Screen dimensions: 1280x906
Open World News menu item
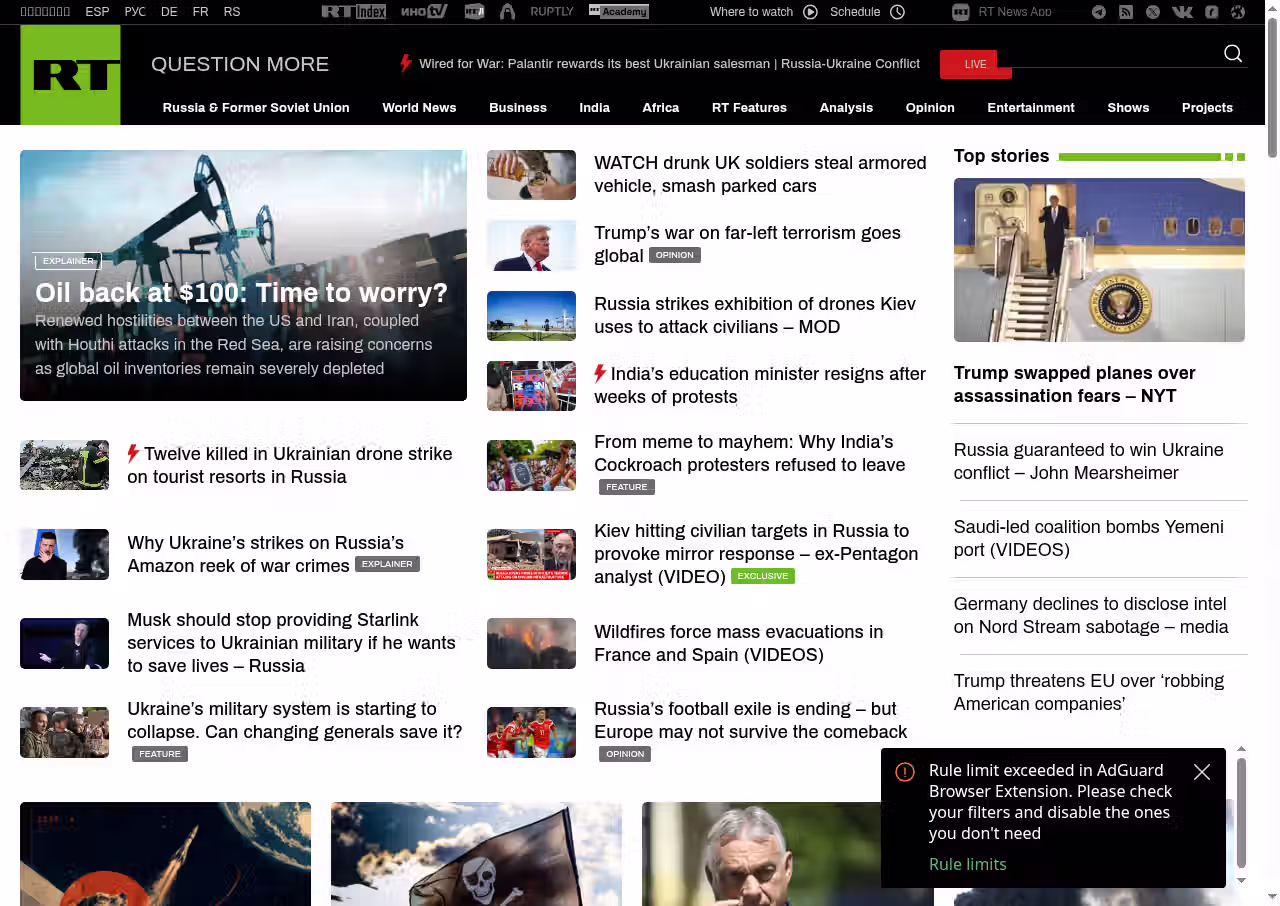click(x=419, y=108)
